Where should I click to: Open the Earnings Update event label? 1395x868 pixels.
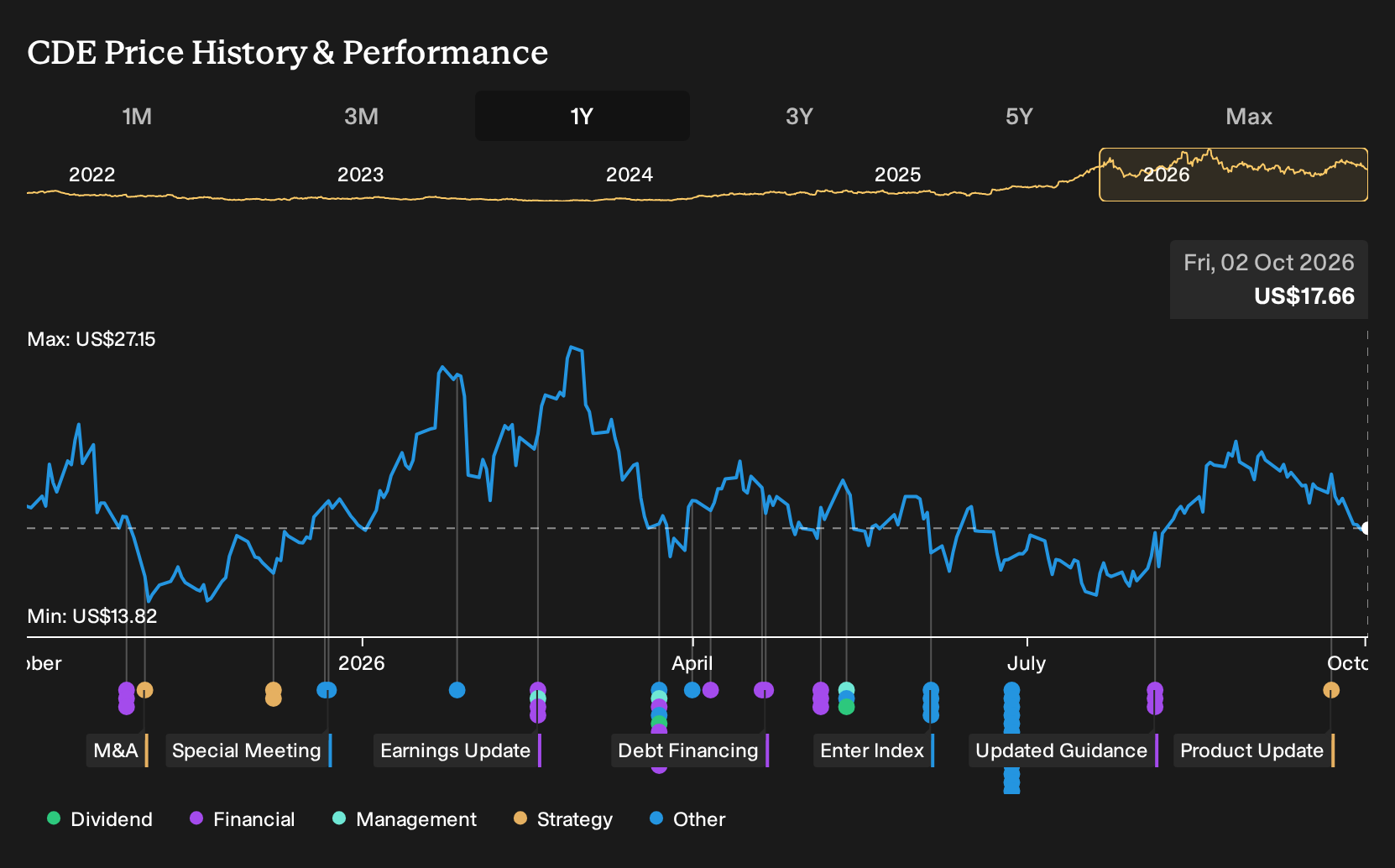pyautogui.click(x=457, y=750)
